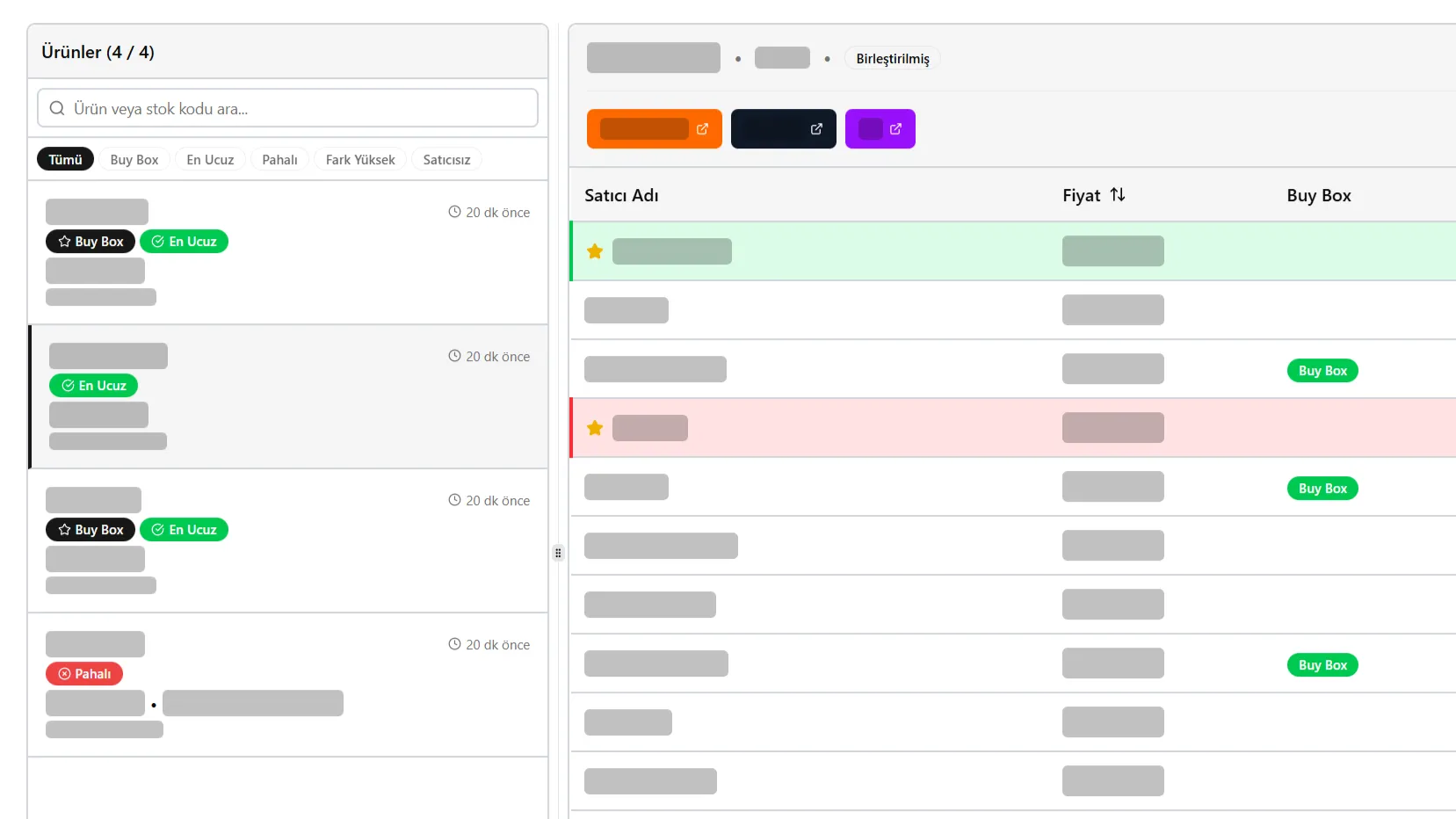Screen dimensions: 1456x819
Task: Click the orange marketplace external link button
Action: click(x=654, y=129)
